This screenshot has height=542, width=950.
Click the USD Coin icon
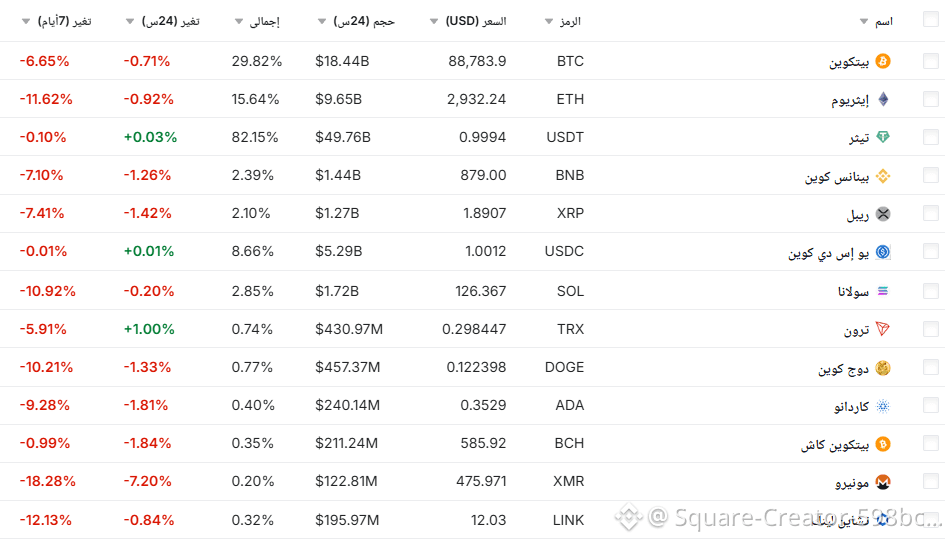883,252
